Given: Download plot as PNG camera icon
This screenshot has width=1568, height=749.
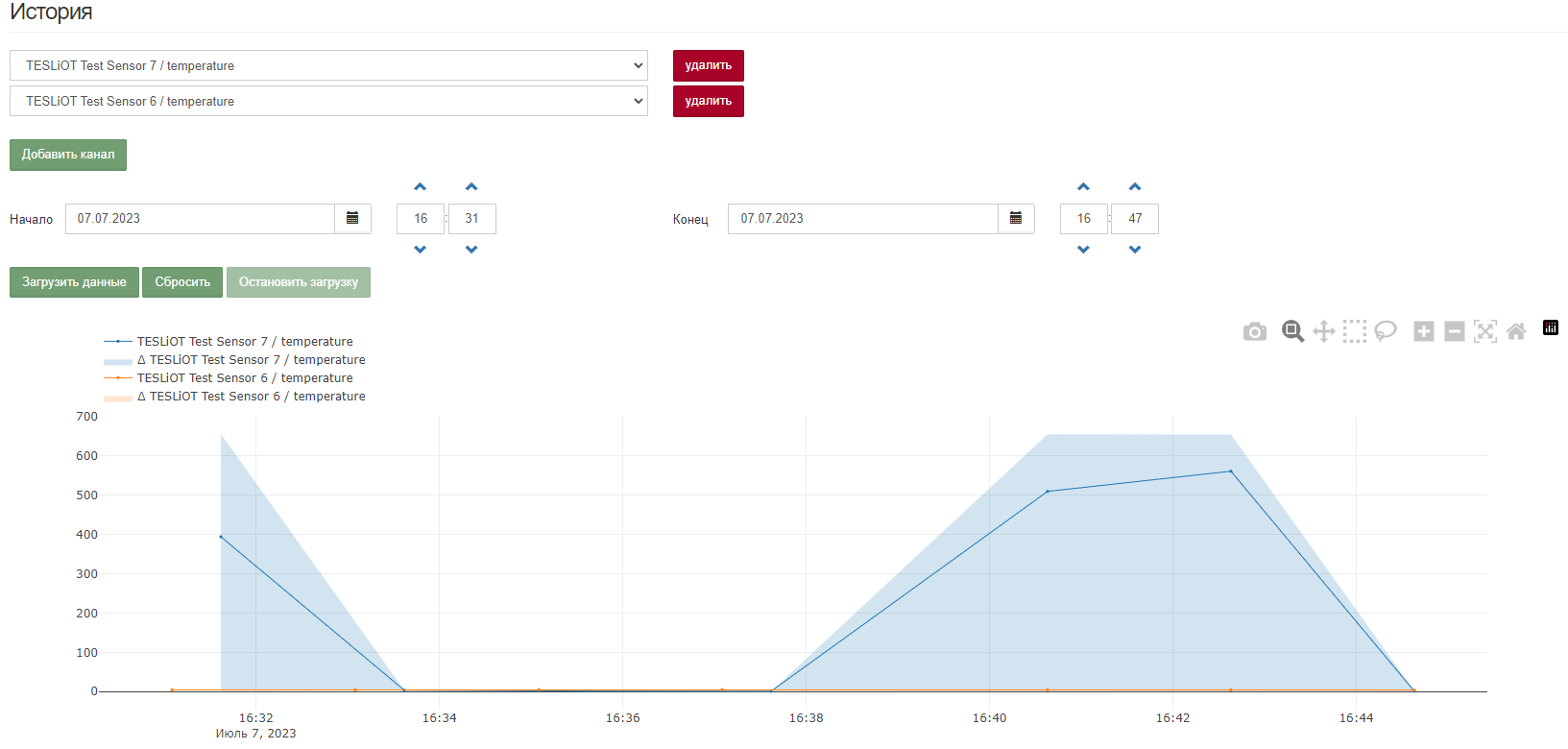Looking at the screenshot, I should tap(1254, 331).
